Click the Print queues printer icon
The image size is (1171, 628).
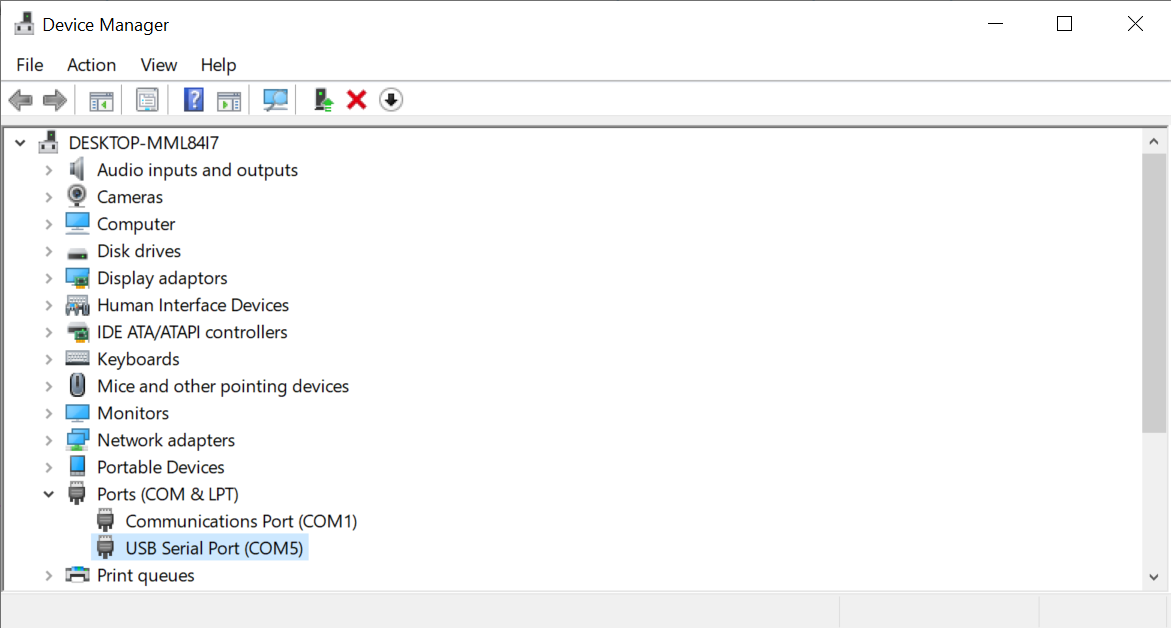point(77,575)
